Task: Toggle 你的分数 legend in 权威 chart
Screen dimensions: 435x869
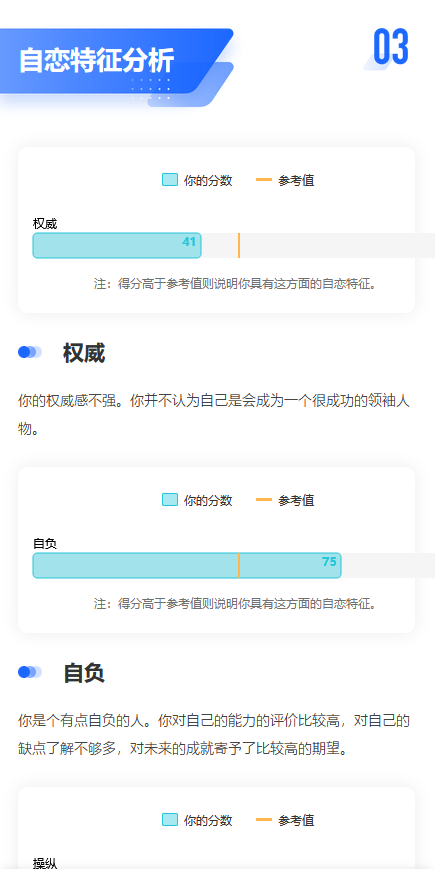Action: (197, 180)
